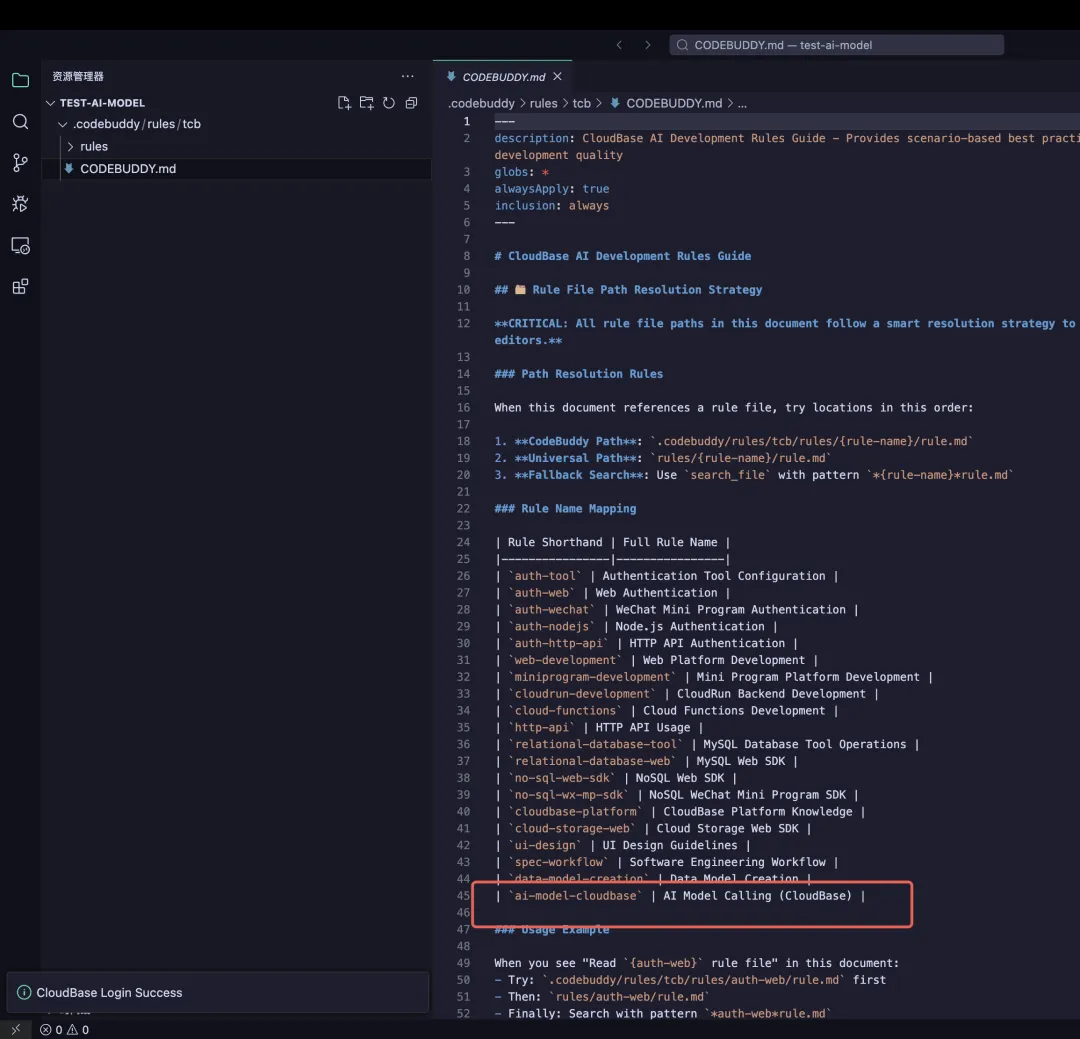Open Remote Explorer monitor icon
Viewport: 1080px width, 1039px height.
click(x=21, y=246)
